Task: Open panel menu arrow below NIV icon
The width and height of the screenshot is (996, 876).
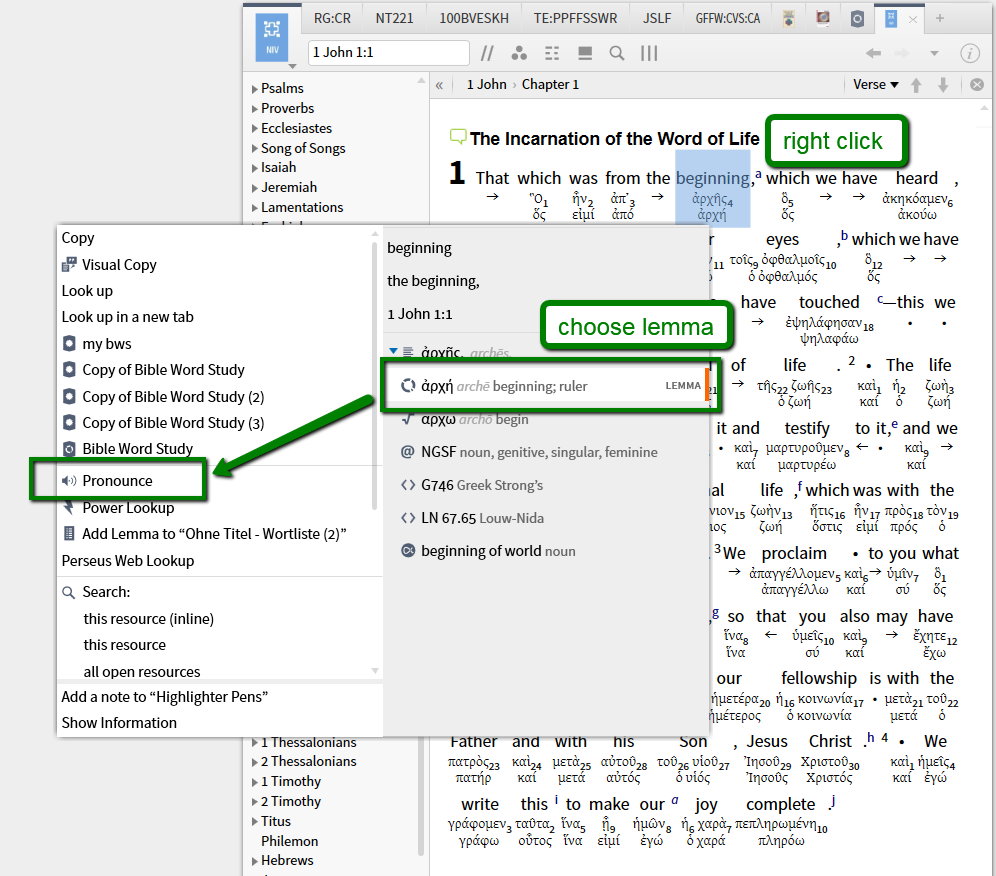Action: pyautogui.click(x=292, y=66)
